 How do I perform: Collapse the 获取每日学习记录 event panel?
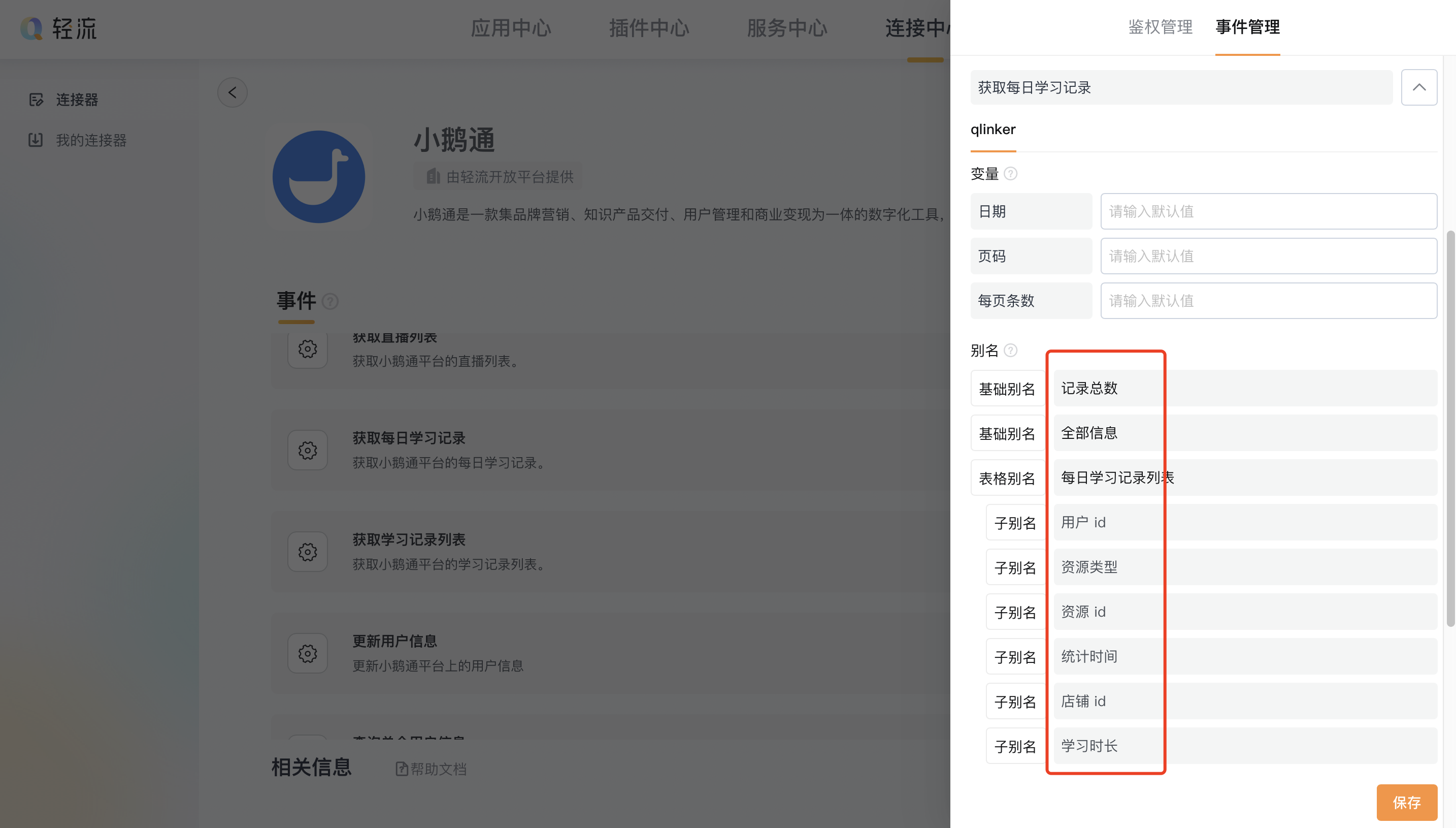click(x=1419, y=87)
